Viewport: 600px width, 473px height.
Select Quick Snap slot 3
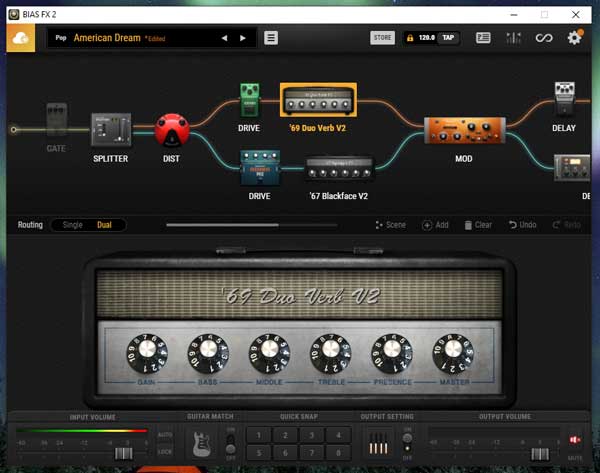pyautogui.click(x=311, y=435)
